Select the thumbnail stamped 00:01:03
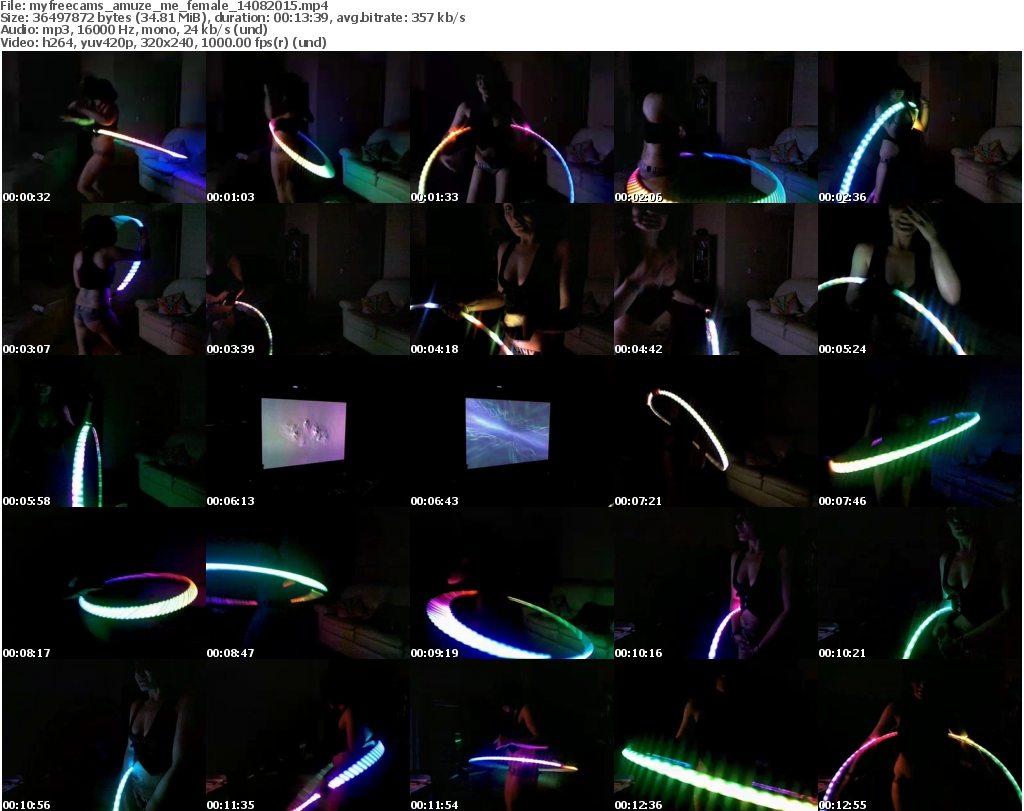The width and height of the screenshot is (1024, 811). pos(308,127)
